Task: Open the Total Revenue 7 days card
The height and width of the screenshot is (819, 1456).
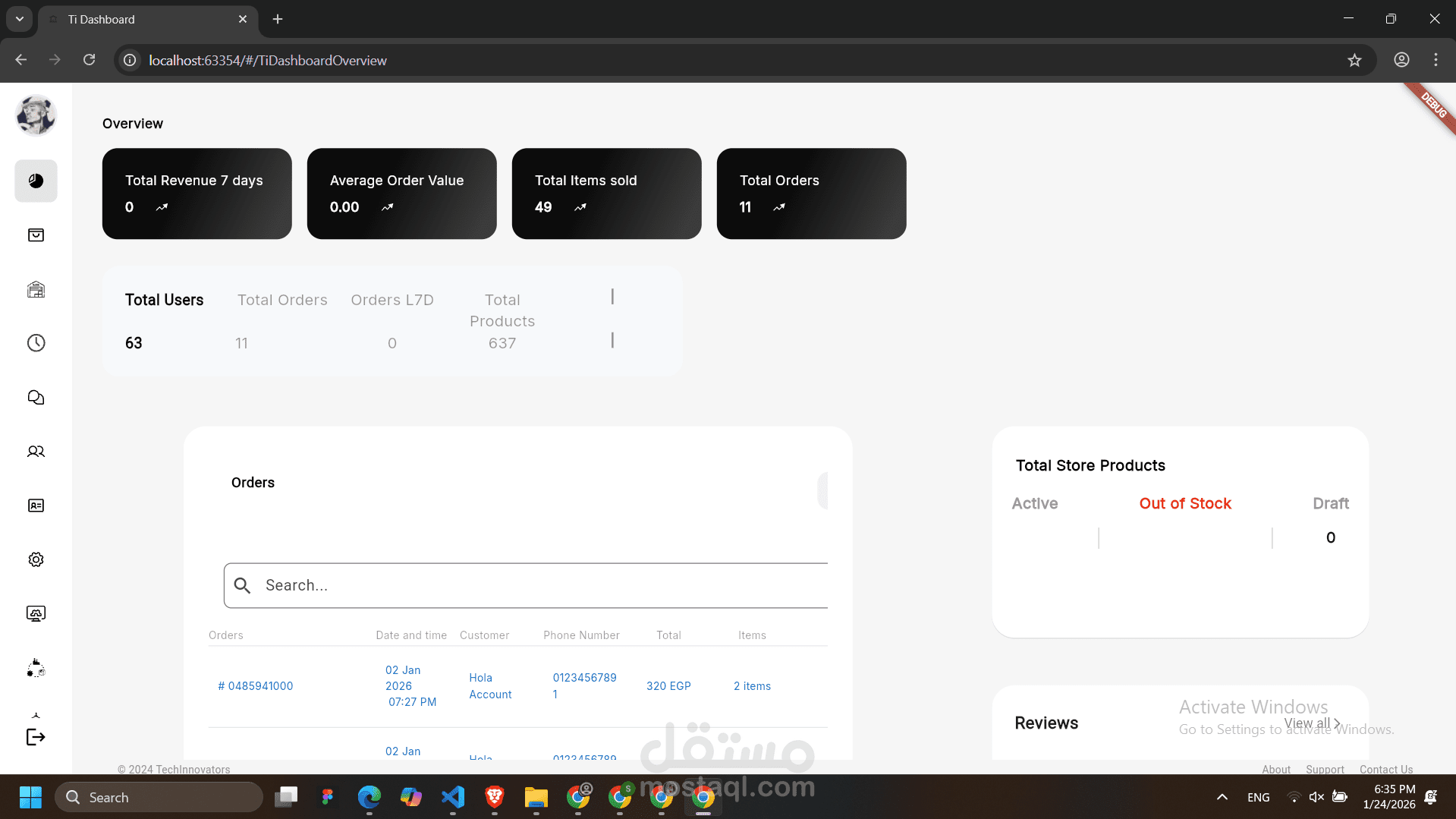Action: (x=197, y=194)
